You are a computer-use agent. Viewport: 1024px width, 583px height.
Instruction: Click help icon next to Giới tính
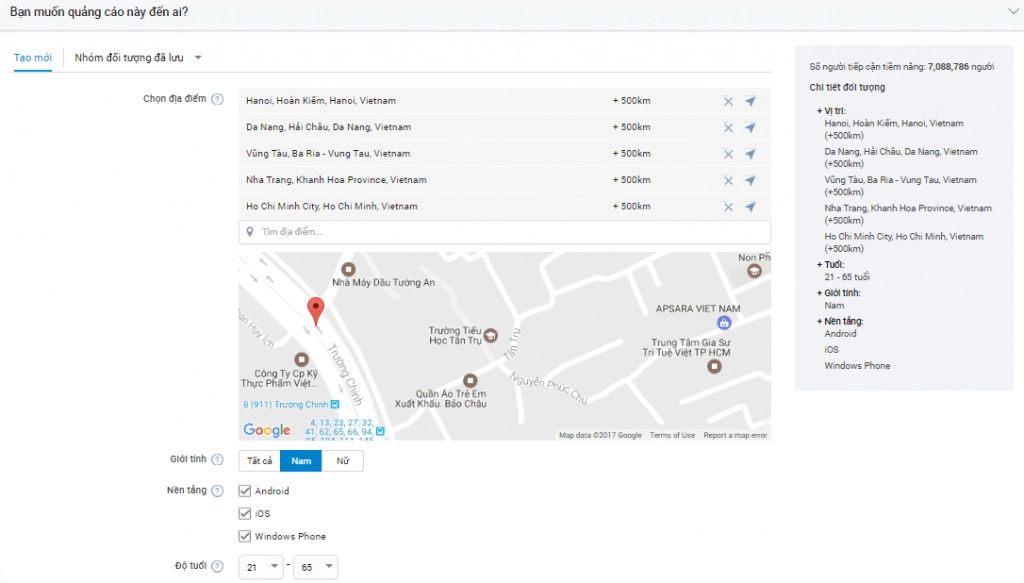click(217, 460)
